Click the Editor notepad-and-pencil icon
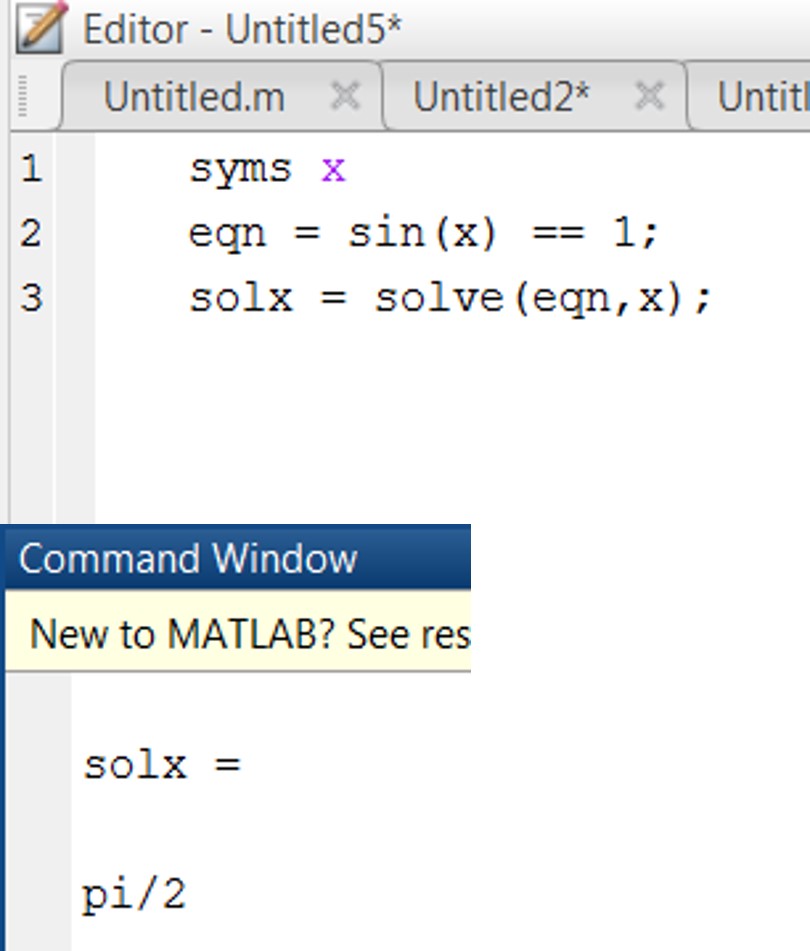This screenshot has height=951, width=810. click(x=41, y=28)
